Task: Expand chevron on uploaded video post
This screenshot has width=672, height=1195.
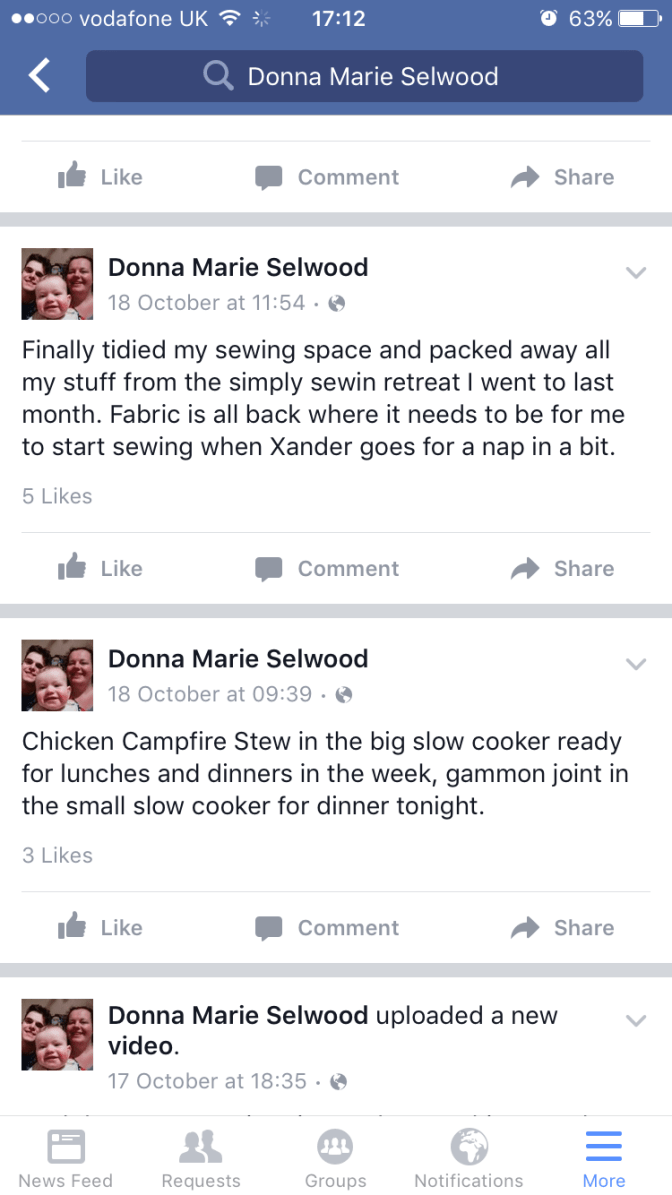Action: [636, 1020]
